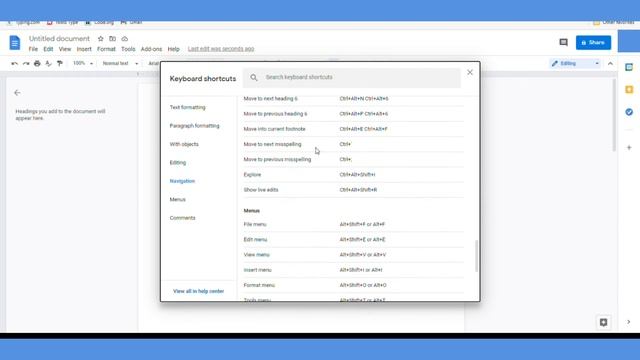Click the redo icon in toolbar
Image resolution: width=640 pixels, height=360 pixels.
(x=26, y=63)
